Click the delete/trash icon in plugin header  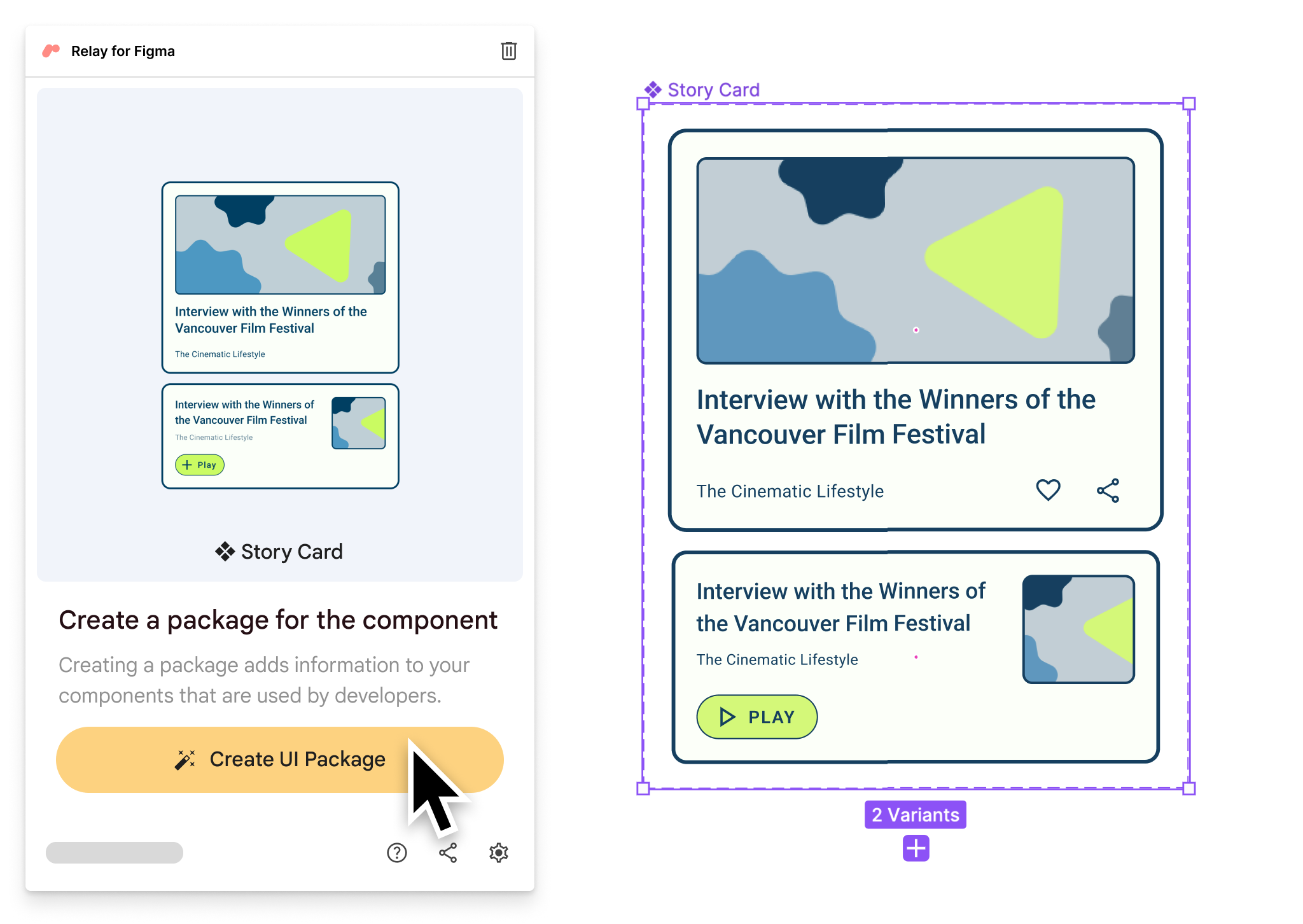coord(509,51)
